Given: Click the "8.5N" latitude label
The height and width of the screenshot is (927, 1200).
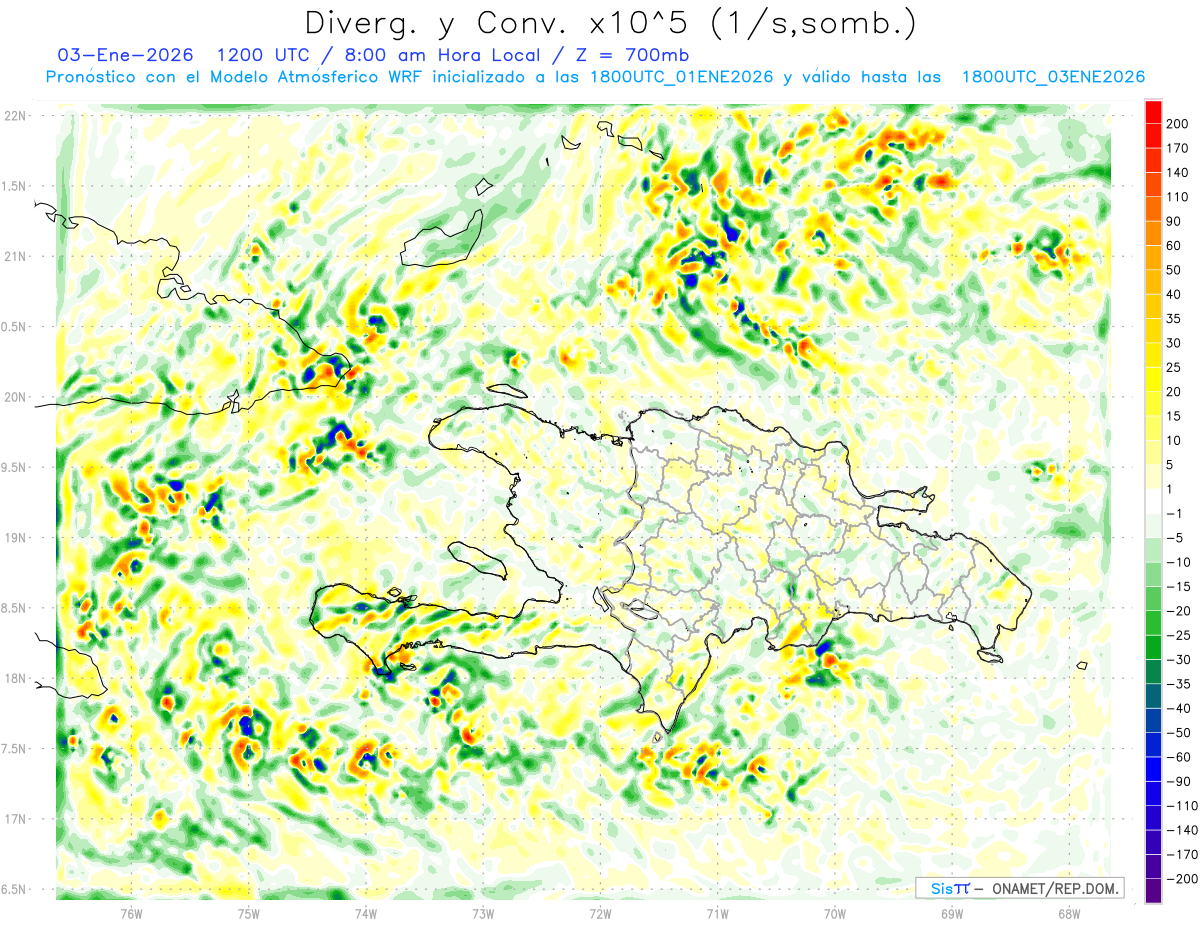Looking at the screenshot, I should coord(15,608).
